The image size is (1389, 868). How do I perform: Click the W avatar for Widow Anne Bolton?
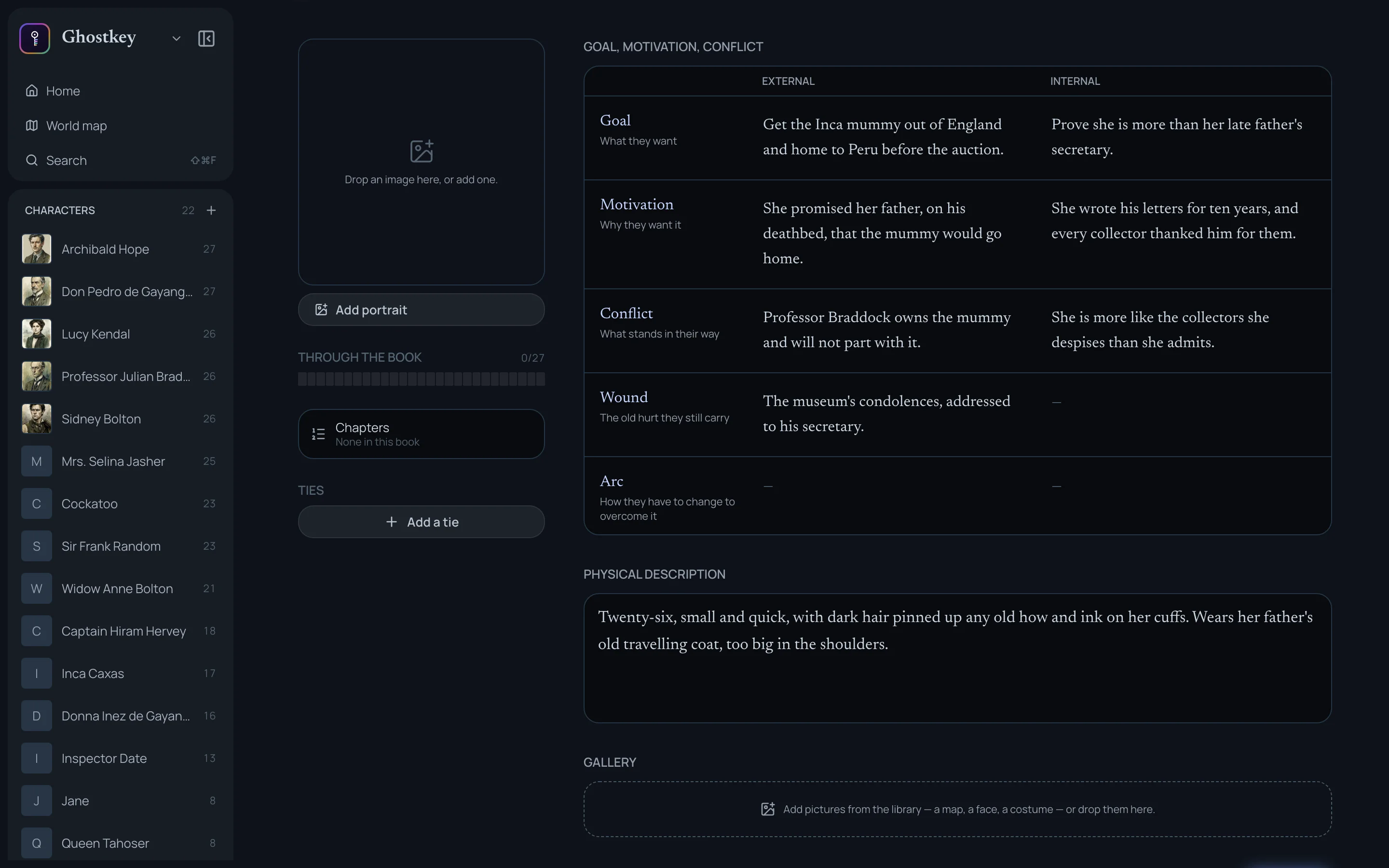tap(36, 588)
